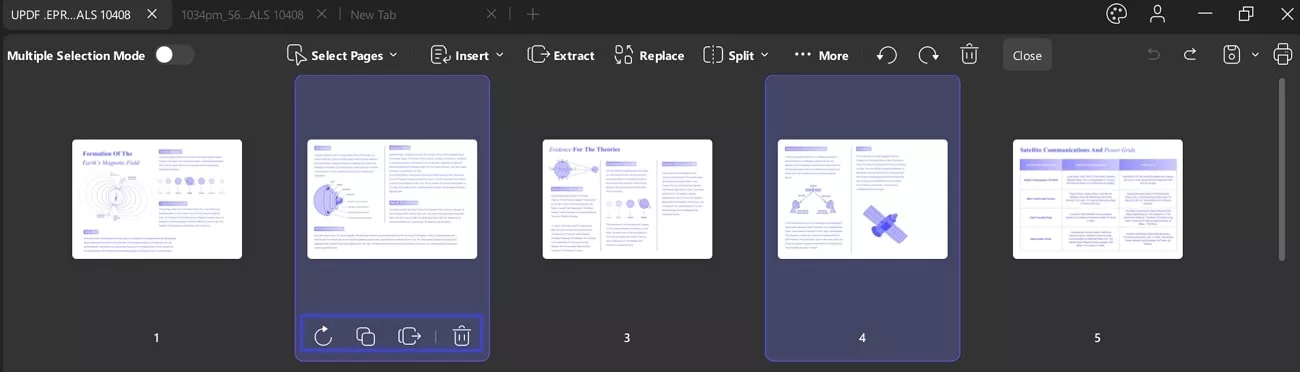Rotate selected pages counterclockwise
1300x372 pixels.
click(x=887, y=55)
